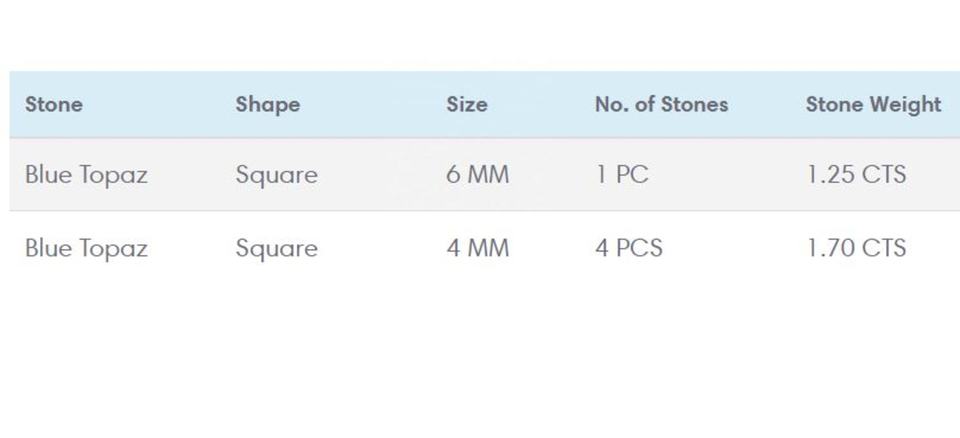Click the 6 MM size cell
The width and height of the screenshot is (960, 438).
point(477,175)
